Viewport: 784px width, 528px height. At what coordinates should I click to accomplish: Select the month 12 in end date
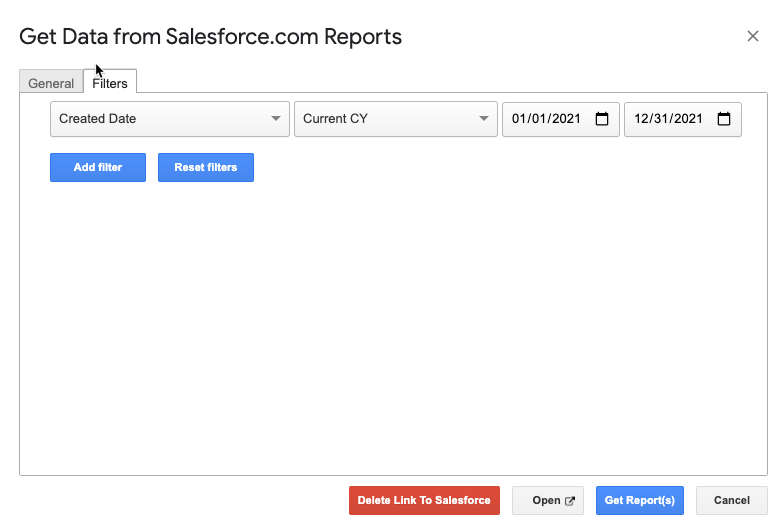641,119
